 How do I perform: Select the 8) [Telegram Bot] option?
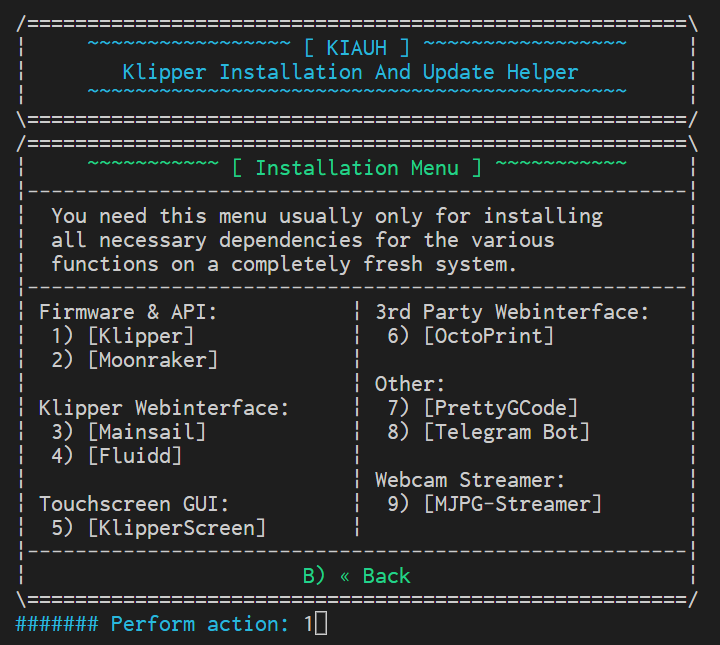pos(489,432)
